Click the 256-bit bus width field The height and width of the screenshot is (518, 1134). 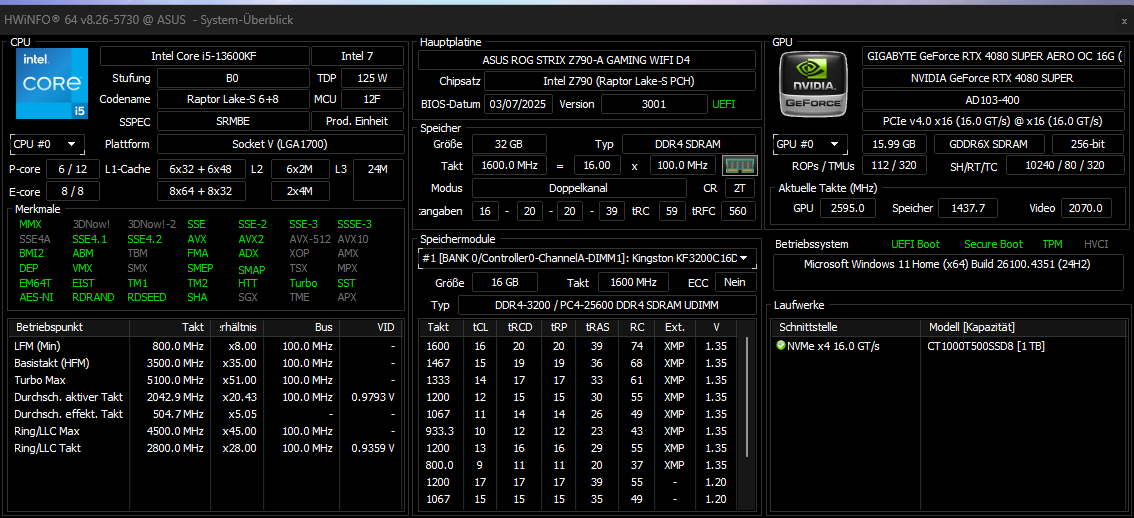click(x=1088, y=144)
